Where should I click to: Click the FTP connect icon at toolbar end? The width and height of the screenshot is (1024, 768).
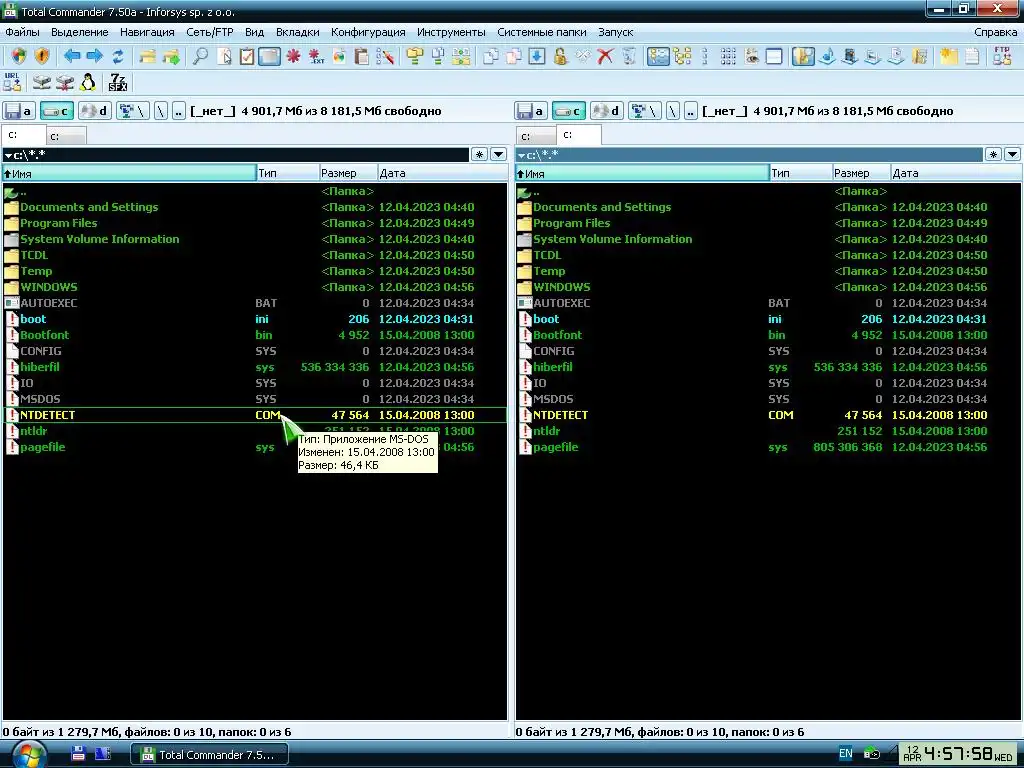coord(1002,56)
